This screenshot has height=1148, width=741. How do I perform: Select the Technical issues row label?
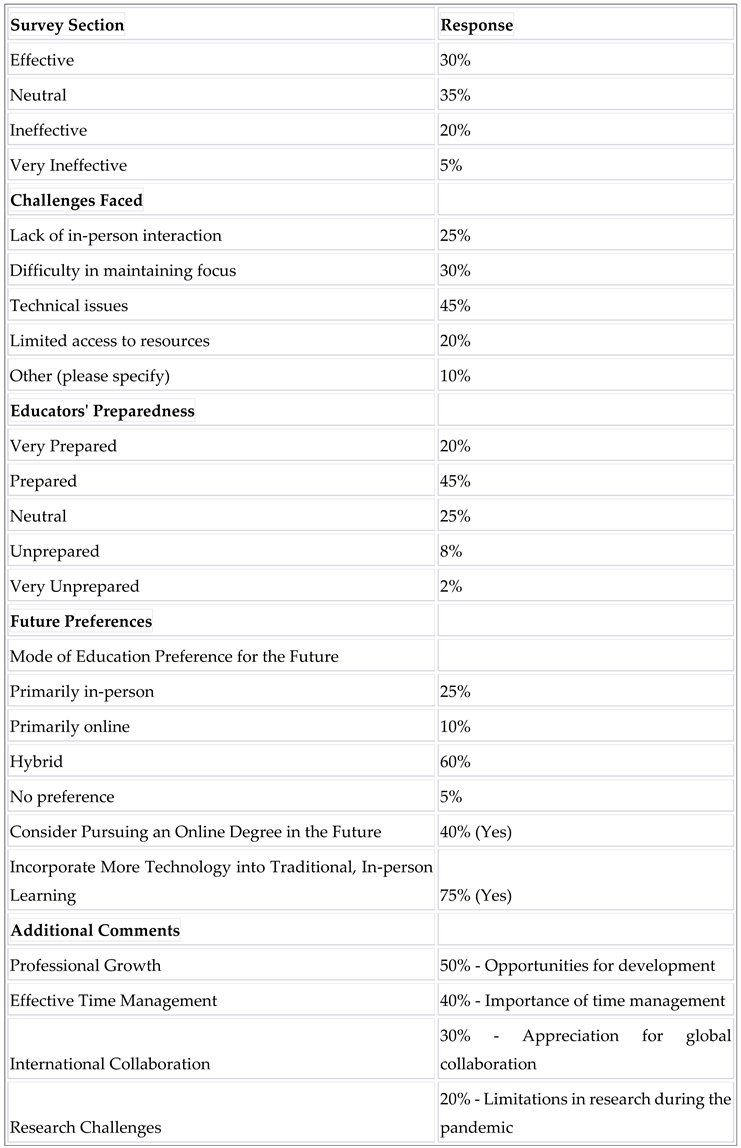click(x=69, y=305)
